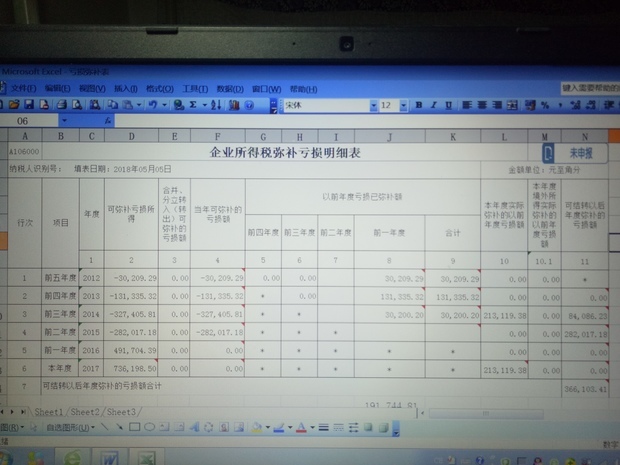Expand the Undo history dropdown arrow

[x=164, y=105]
